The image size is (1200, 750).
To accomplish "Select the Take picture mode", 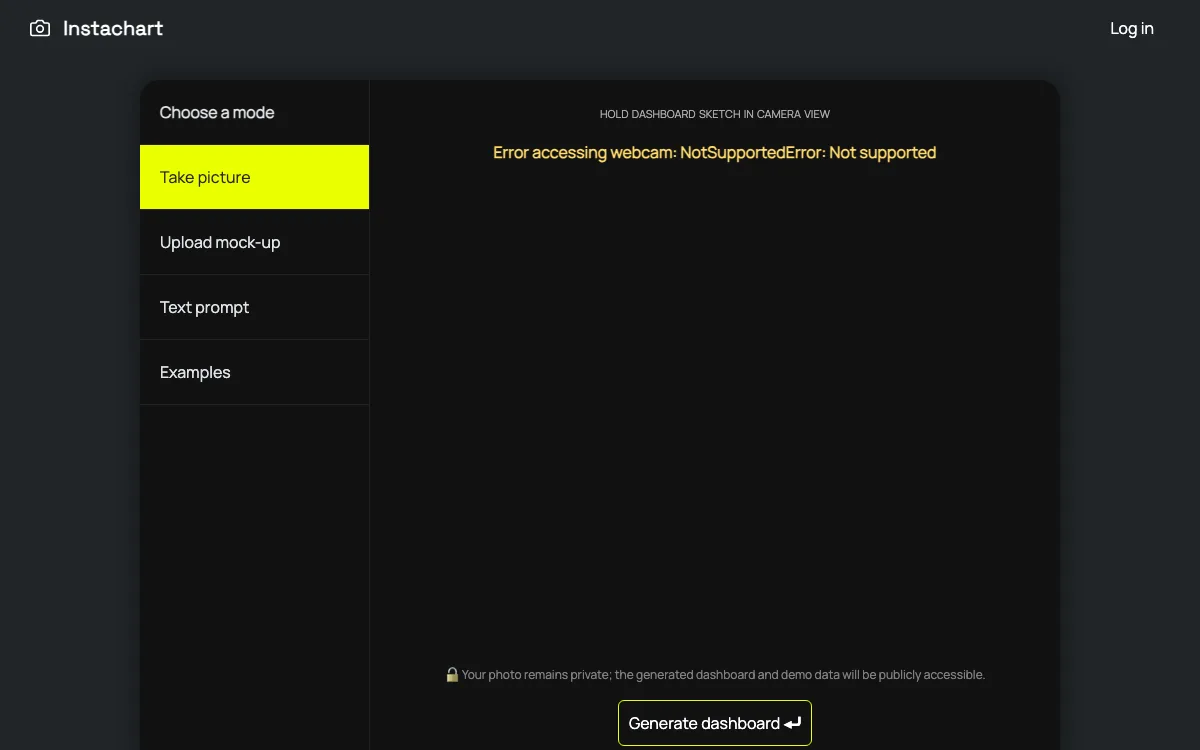I will coord(254,177).
